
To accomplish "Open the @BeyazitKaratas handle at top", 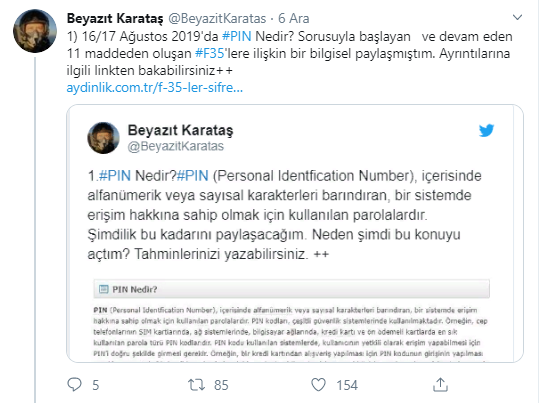I will [217, 18].
